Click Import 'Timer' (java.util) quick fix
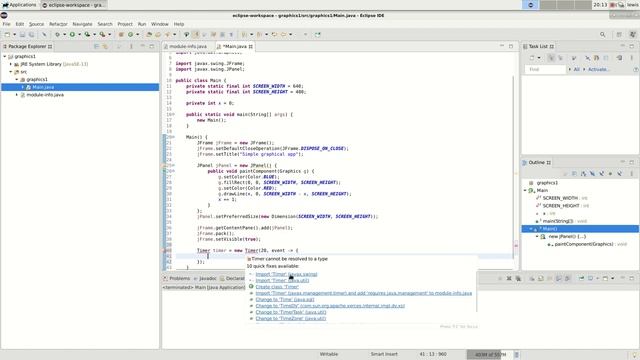The height and width of the screenshot is (360, 640). click(282, 280)
